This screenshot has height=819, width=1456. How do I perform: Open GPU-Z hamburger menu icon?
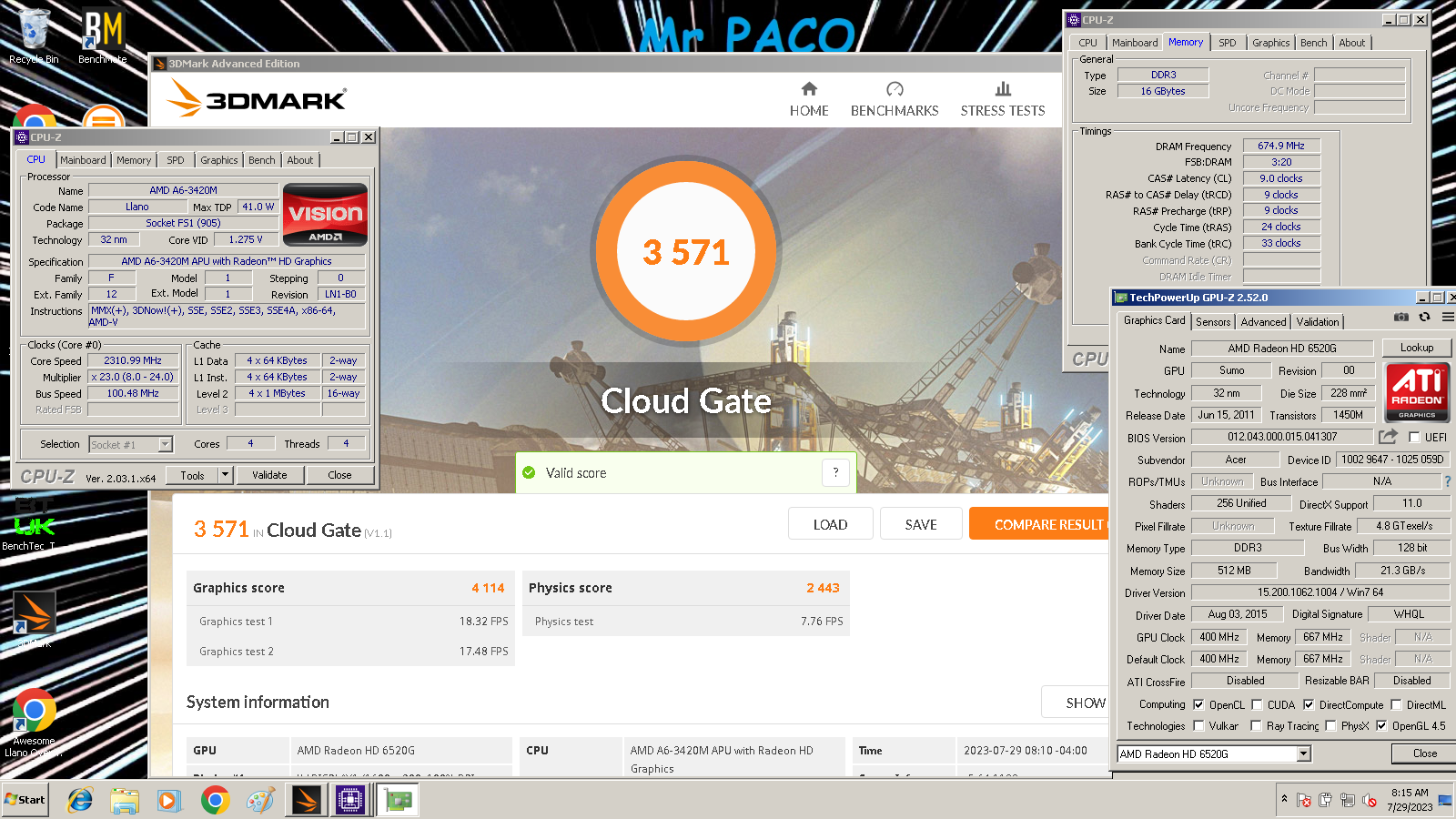pos(1447,317)
